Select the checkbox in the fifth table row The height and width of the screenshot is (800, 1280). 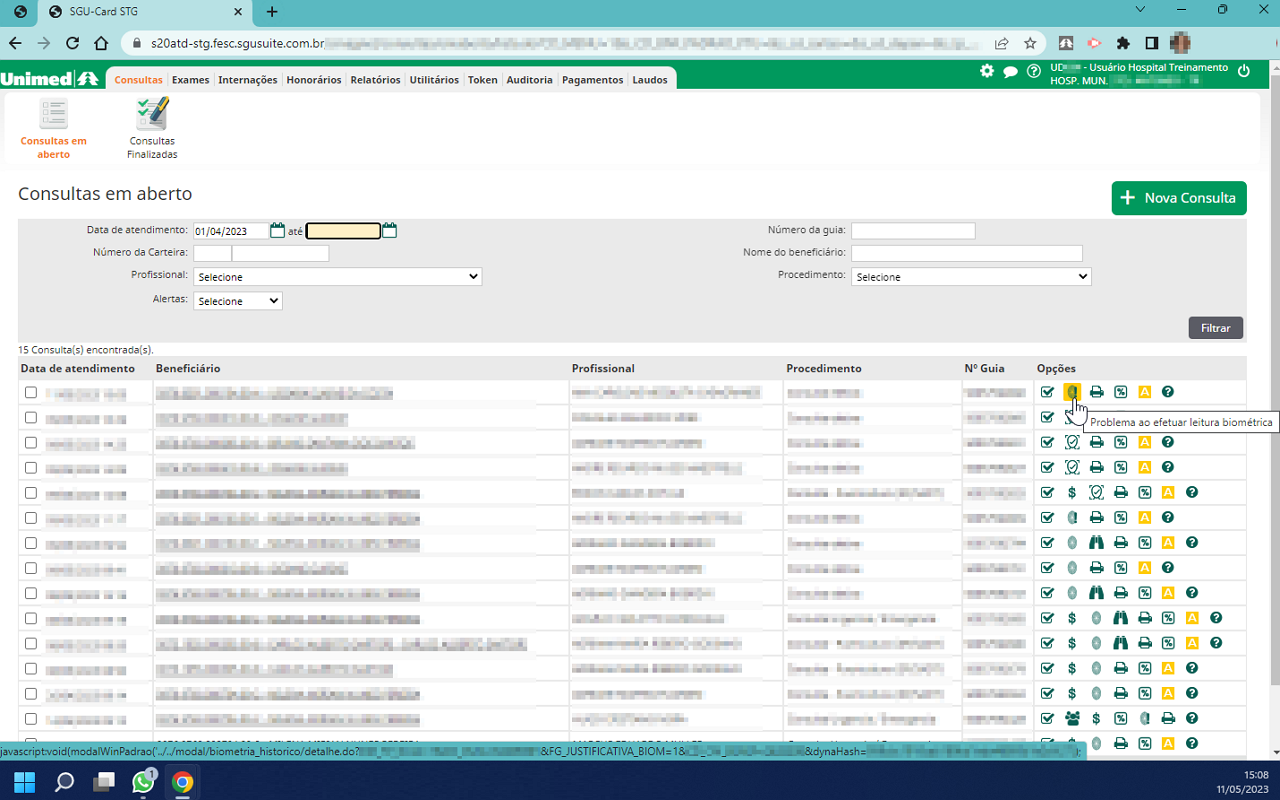click(x=31, y=493)
